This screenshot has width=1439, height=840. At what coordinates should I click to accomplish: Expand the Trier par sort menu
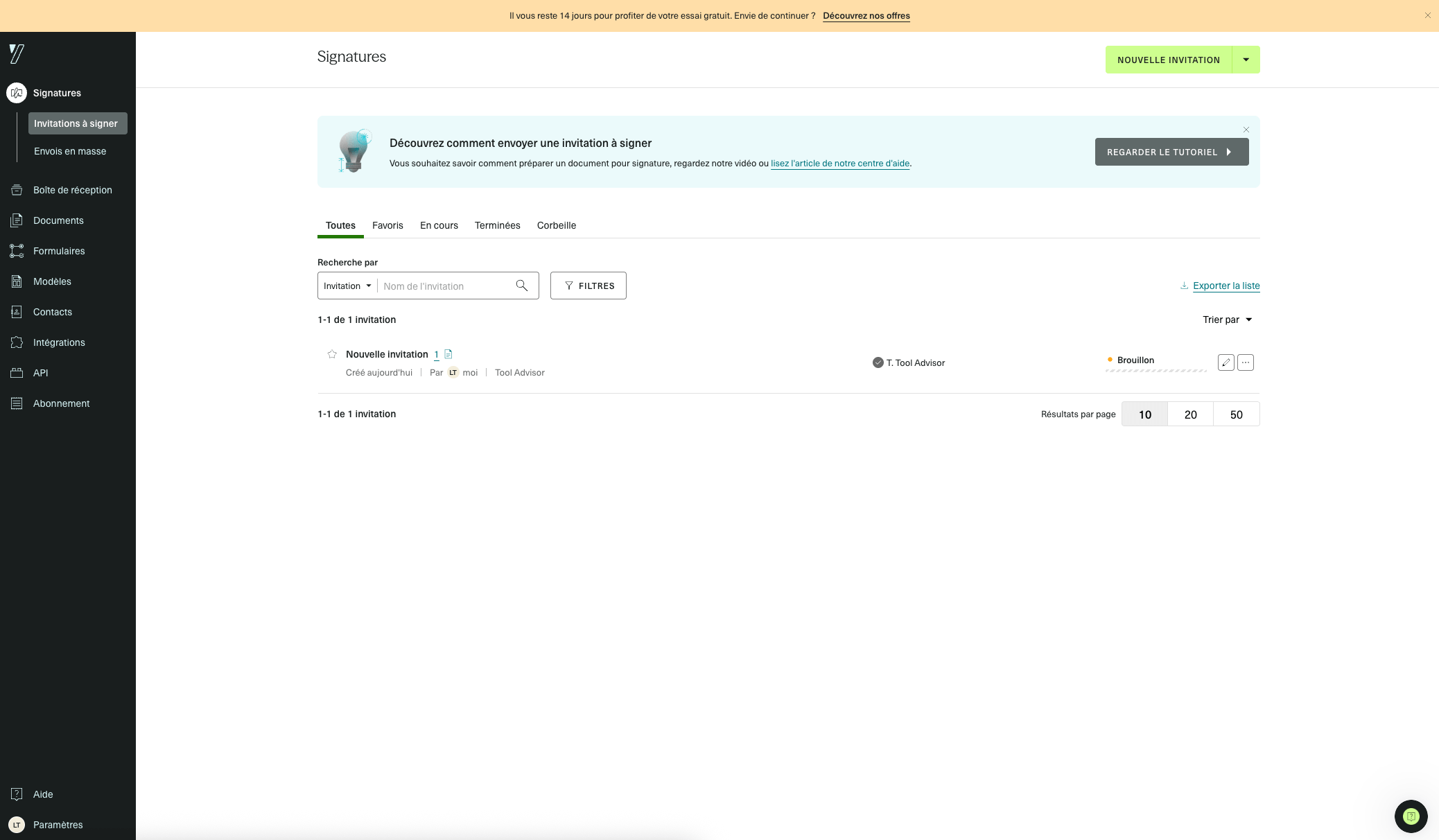(1227, 320)
